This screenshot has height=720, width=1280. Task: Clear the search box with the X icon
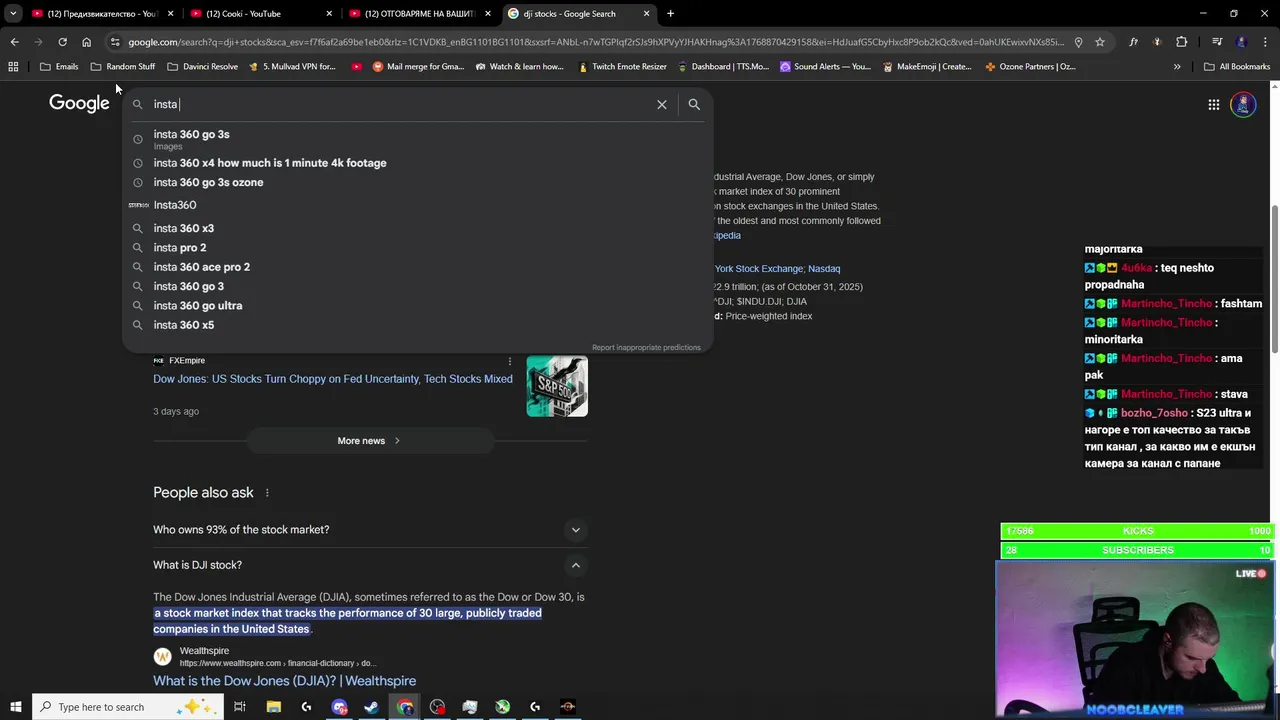pos(661,104)
